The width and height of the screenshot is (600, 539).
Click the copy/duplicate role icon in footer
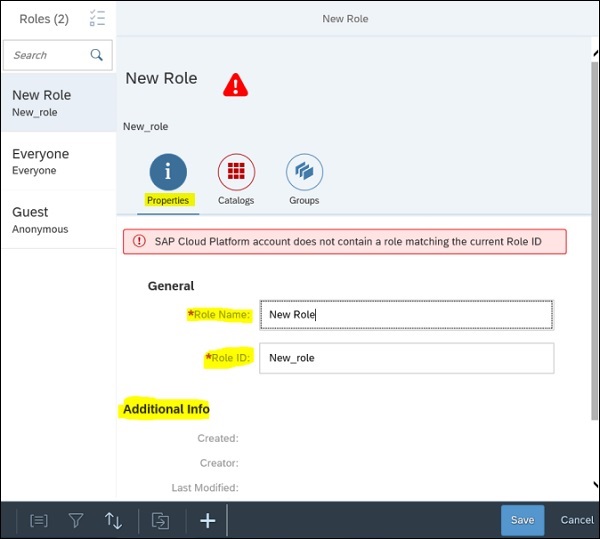tap(160, 520)
